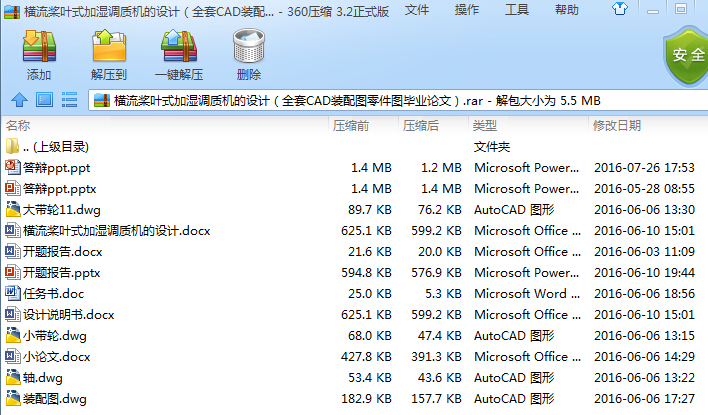Open the 操作 menu
Image resolution: width=708 pixels, height=415 pixels.
point(466,9)
